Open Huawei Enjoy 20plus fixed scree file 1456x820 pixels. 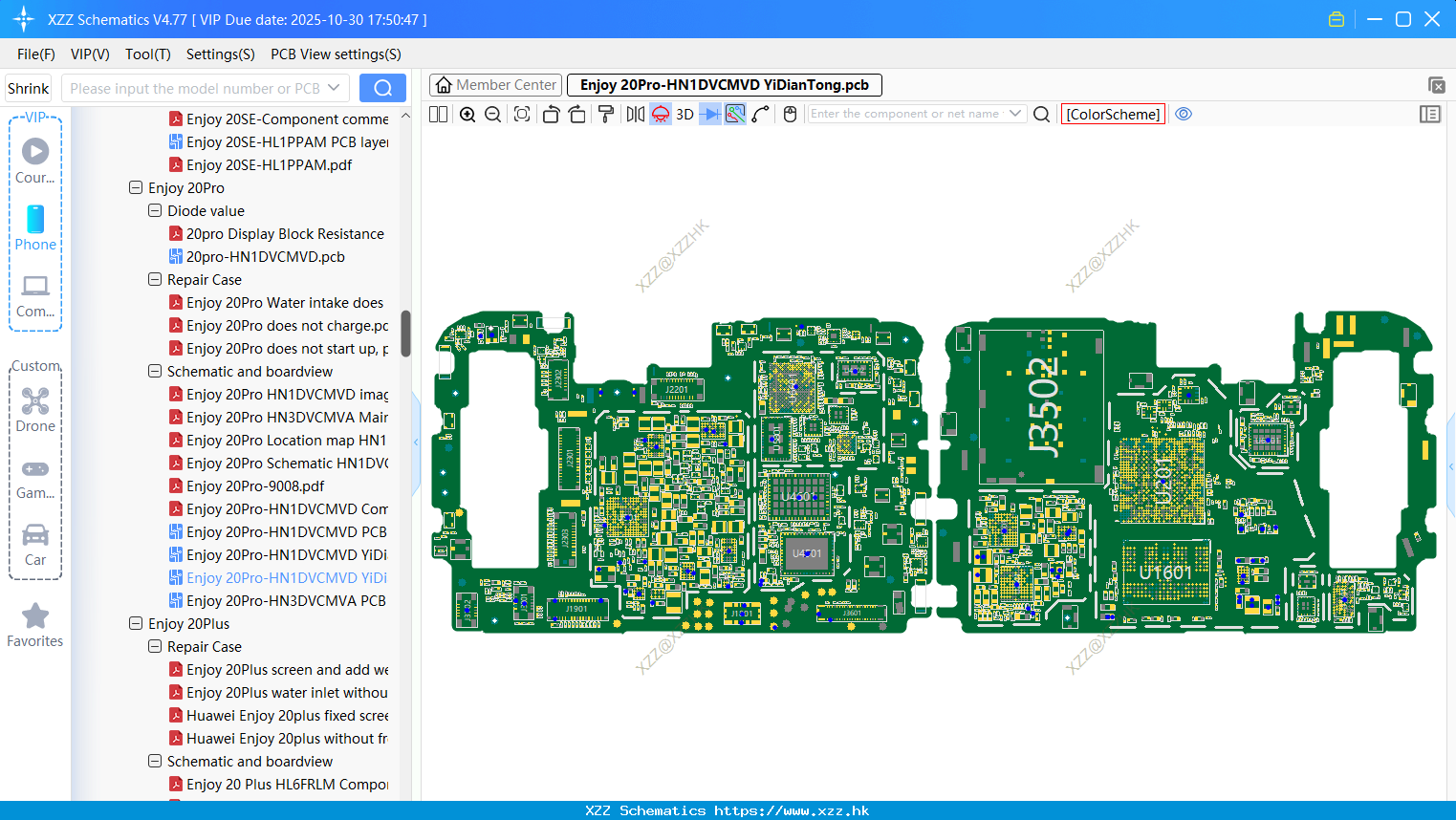279,716
